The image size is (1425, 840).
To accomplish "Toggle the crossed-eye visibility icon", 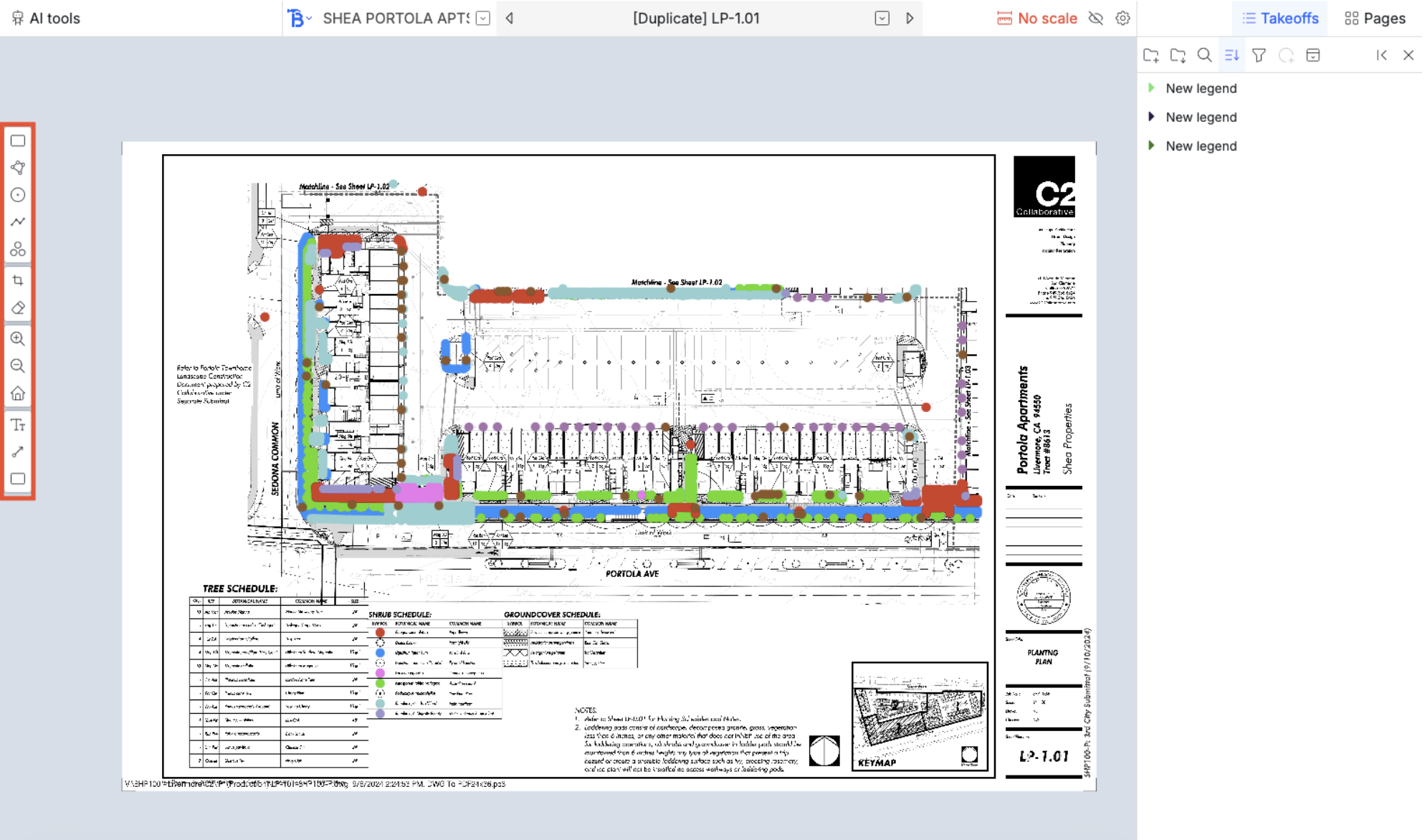I will 1095,19.
